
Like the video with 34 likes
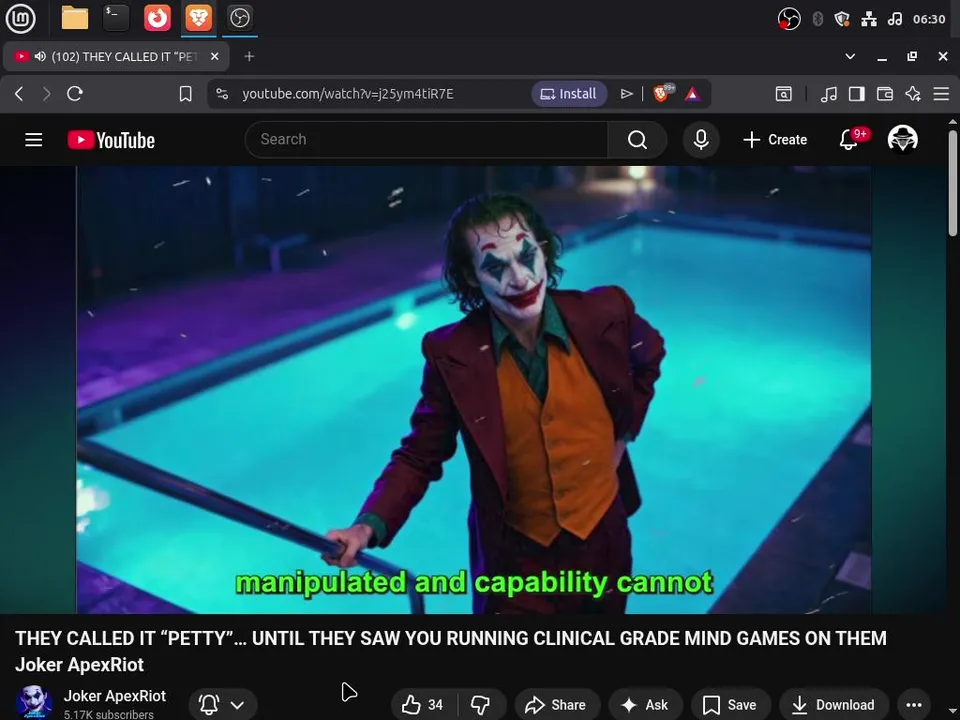click(424, 705)
